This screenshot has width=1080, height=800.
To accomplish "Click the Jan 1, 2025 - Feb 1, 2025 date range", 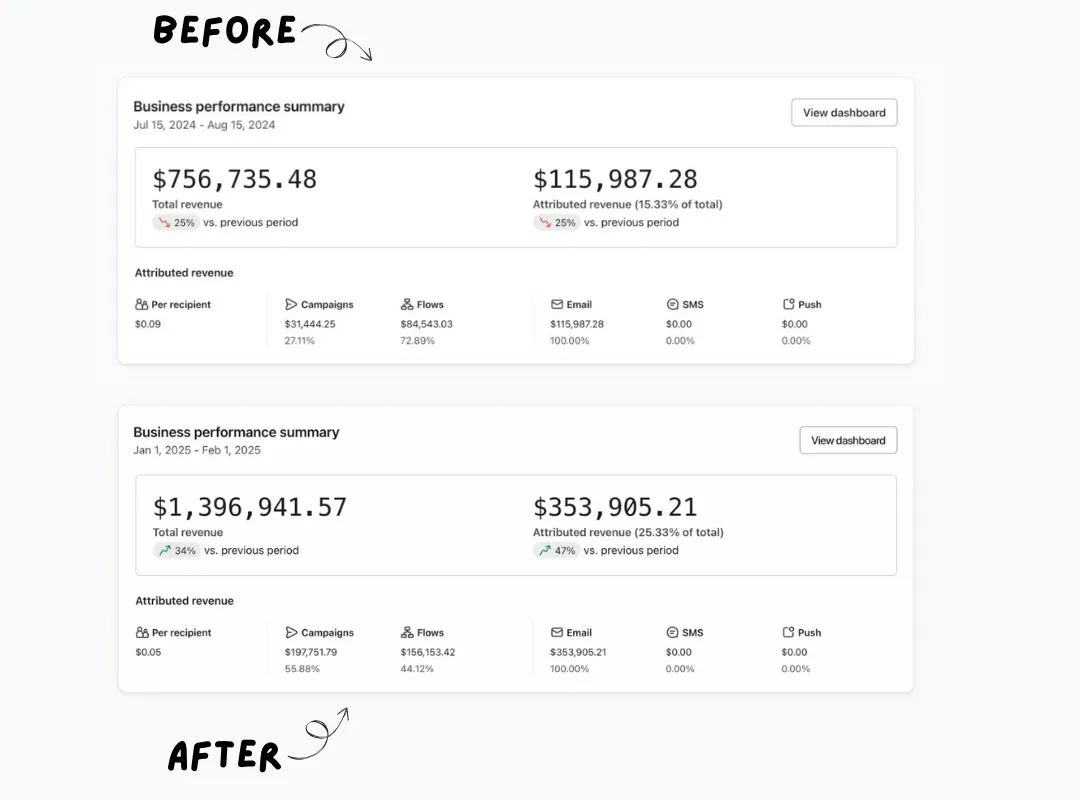I will pos(197,450).
